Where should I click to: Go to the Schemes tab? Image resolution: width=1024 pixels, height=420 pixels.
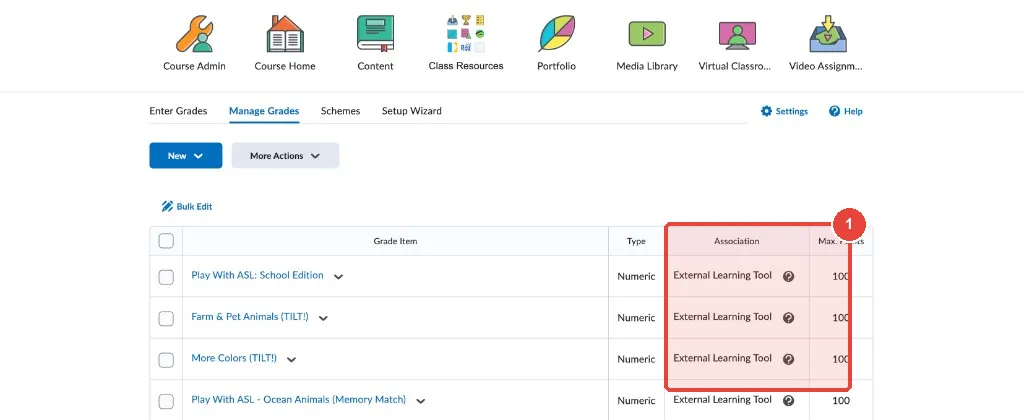pos(340,111)
